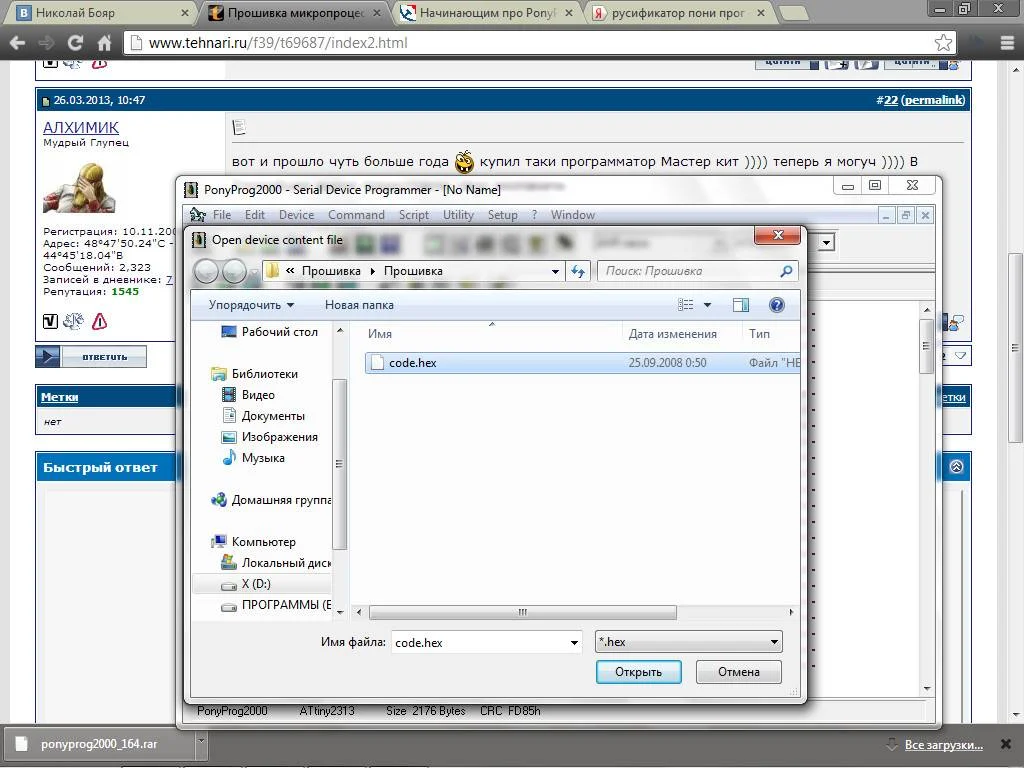Click the navigation pane vertical scrollbar
Image resolution: width=1024 pixels, height=768 pixels.
(339, 464)
